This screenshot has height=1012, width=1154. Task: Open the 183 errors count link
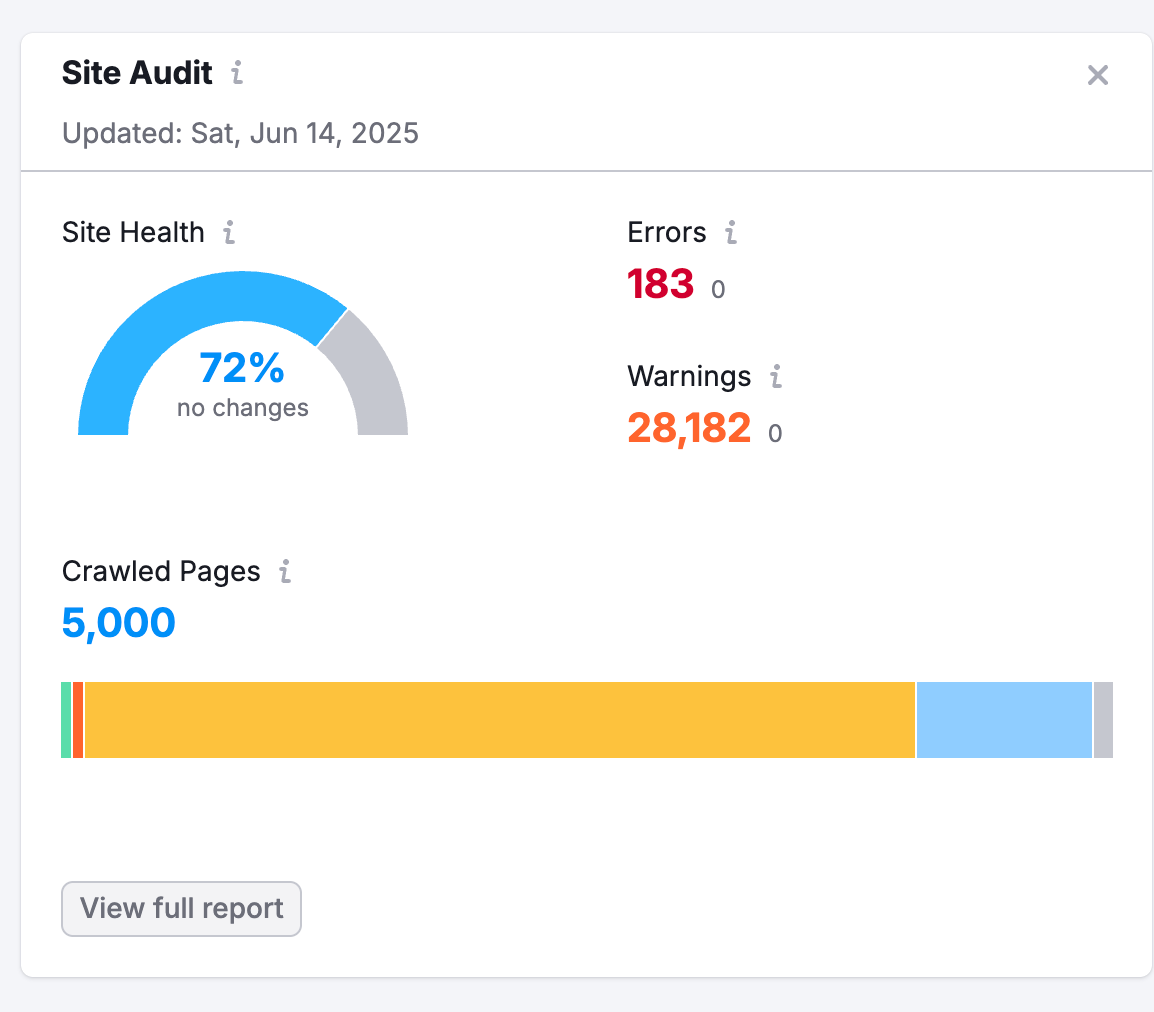[660, 284]
